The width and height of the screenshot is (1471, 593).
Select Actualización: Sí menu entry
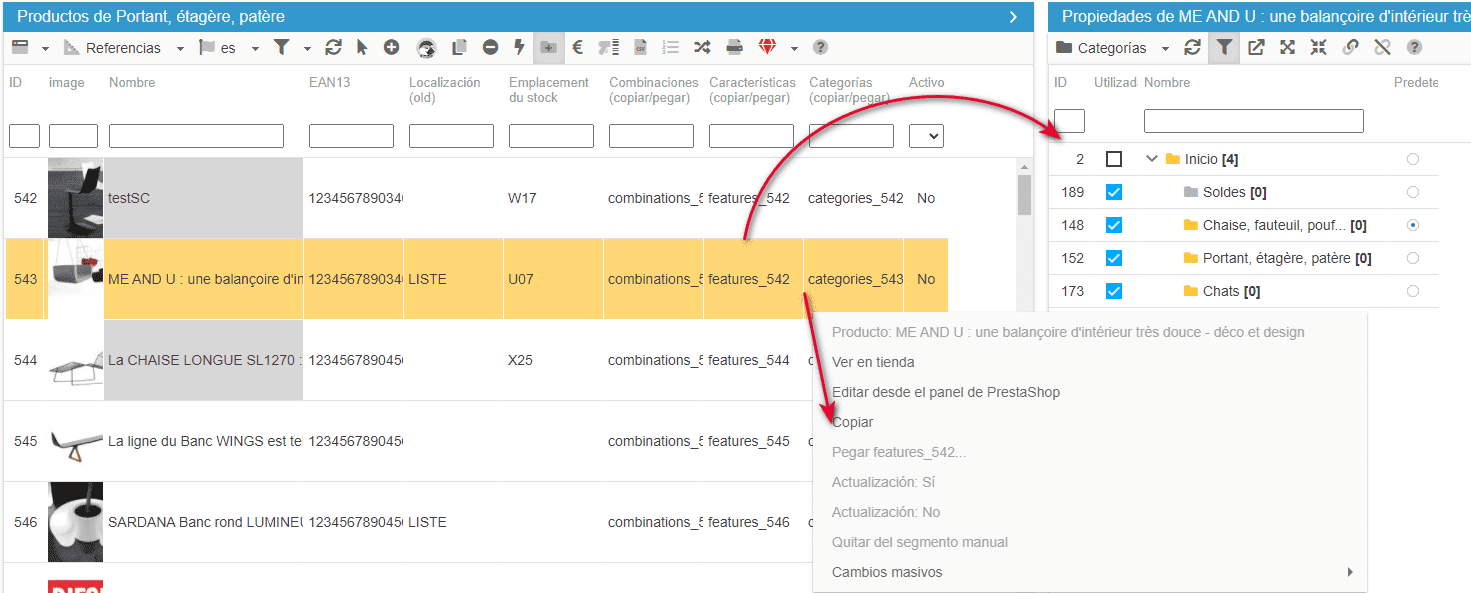883,482
